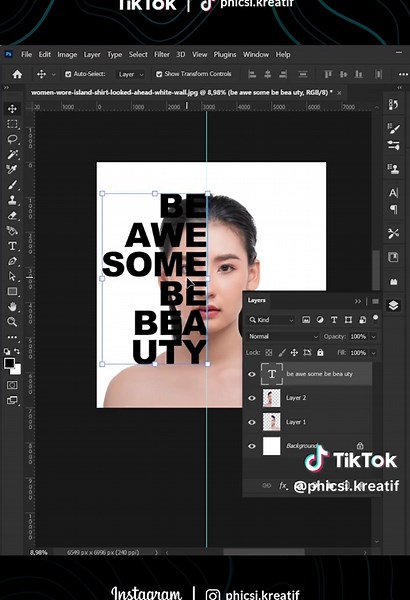Open the Plugins menu

[x=225, y=54]
